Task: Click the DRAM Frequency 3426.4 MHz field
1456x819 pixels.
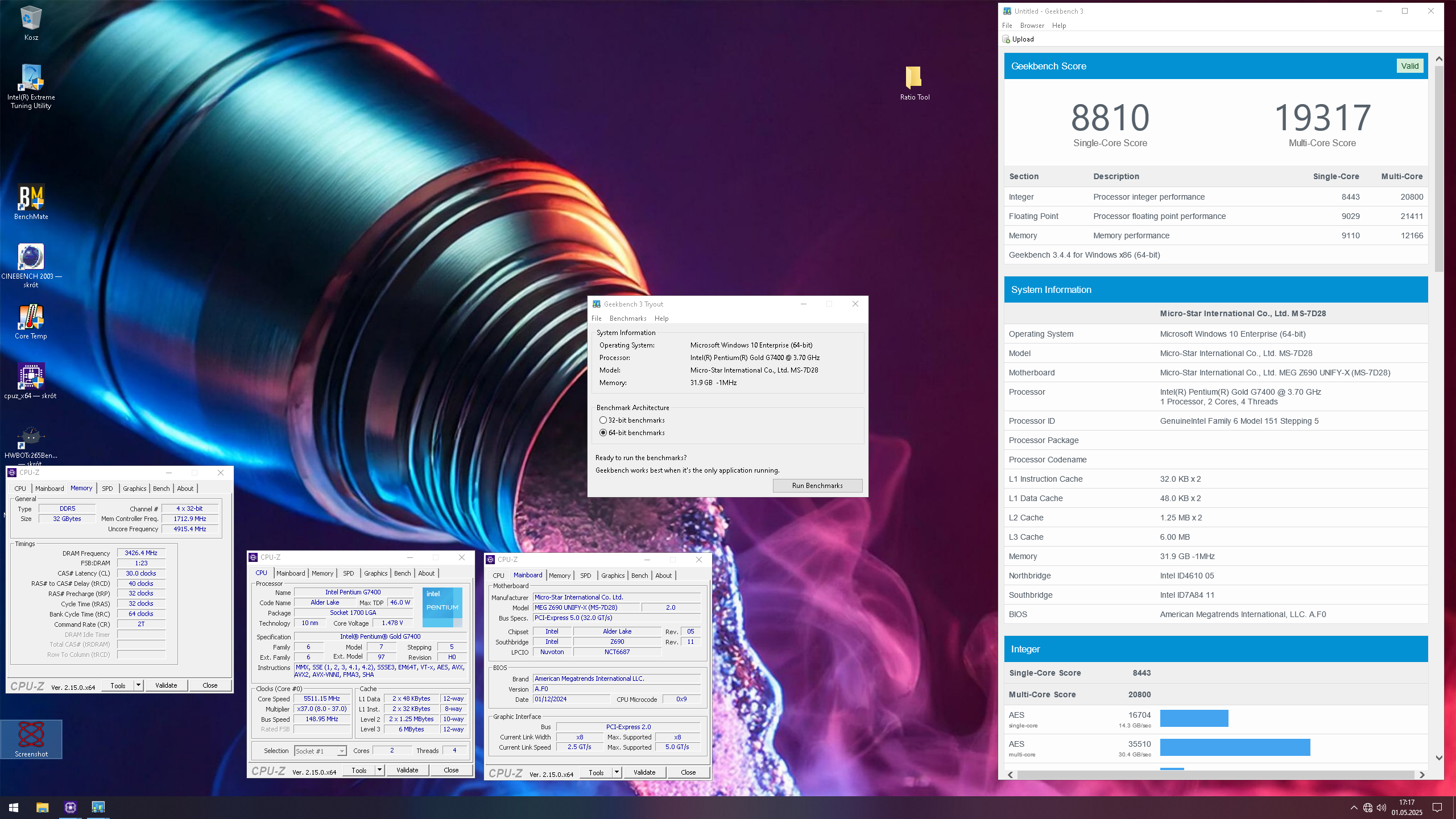Action: 141,553
